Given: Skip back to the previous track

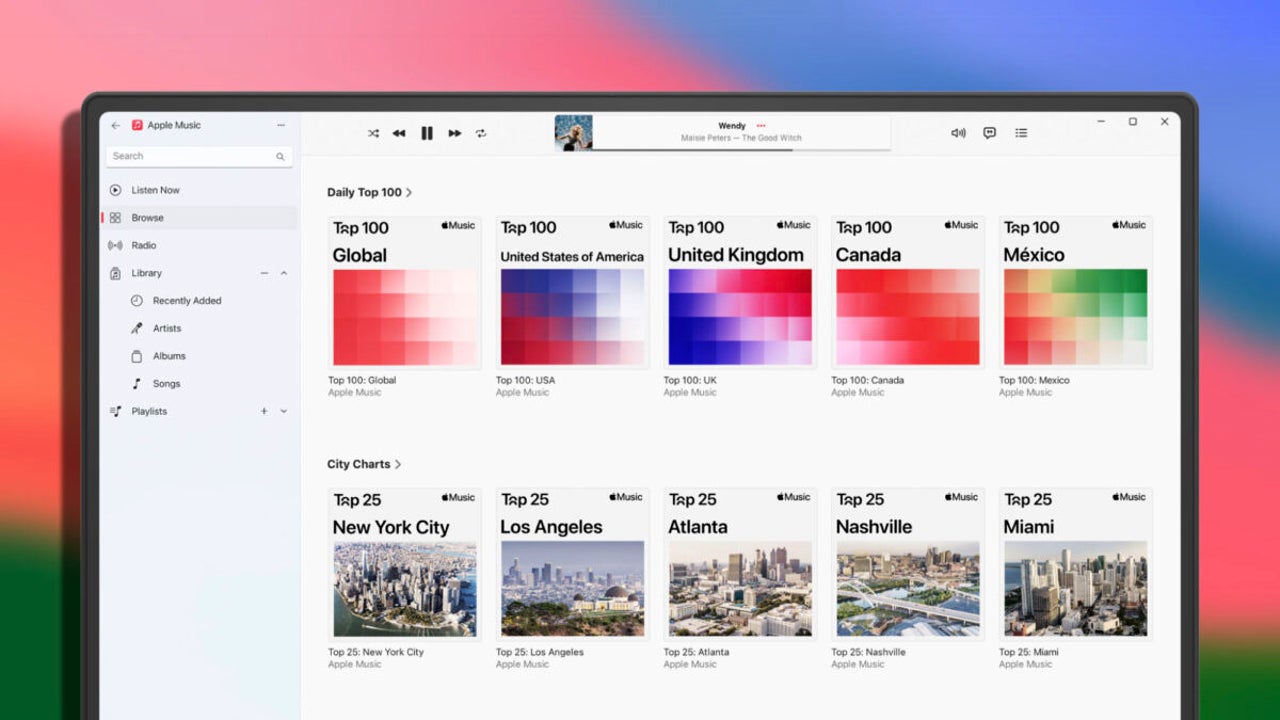Looking at the screenshot, I should coord(399,133).
